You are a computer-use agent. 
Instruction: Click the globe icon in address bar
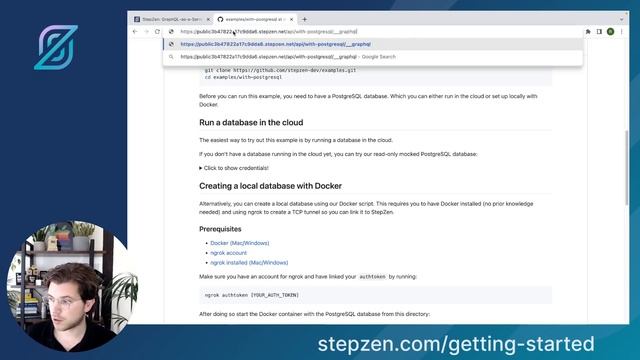171,31
